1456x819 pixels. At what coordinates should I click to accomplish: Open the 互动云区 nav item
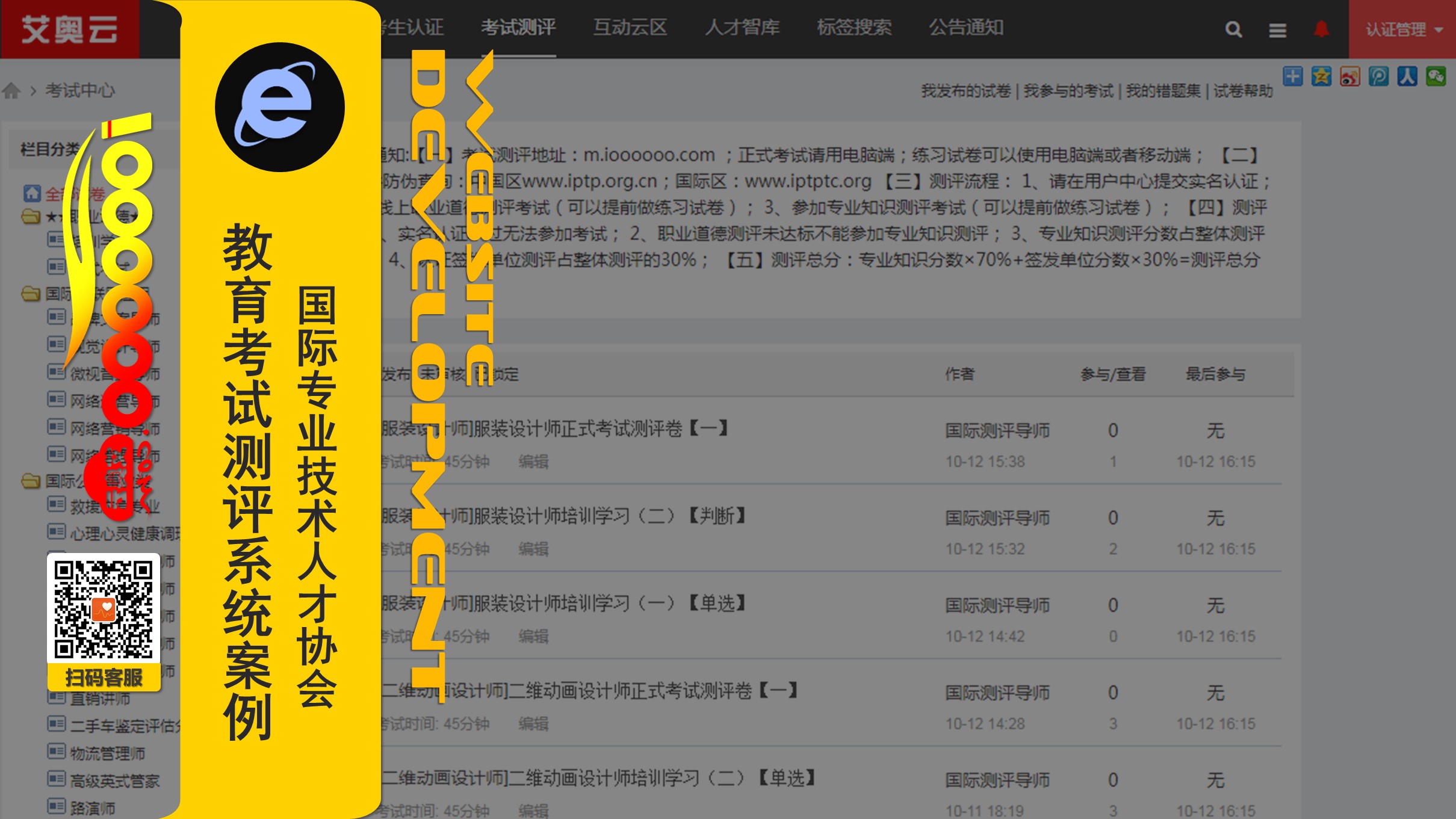coord(630,28)
